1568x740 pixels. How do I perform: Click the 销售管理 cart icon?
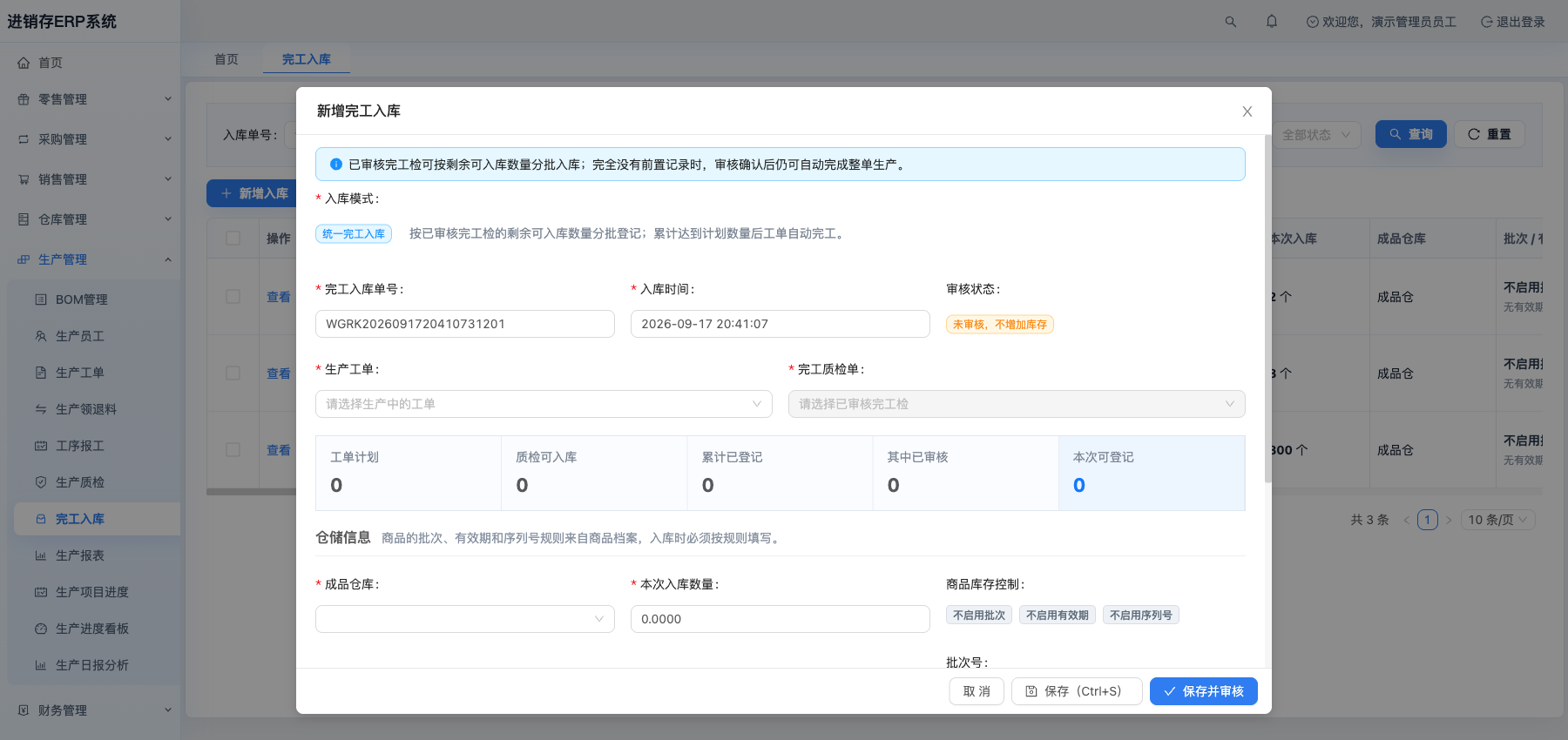24,179
